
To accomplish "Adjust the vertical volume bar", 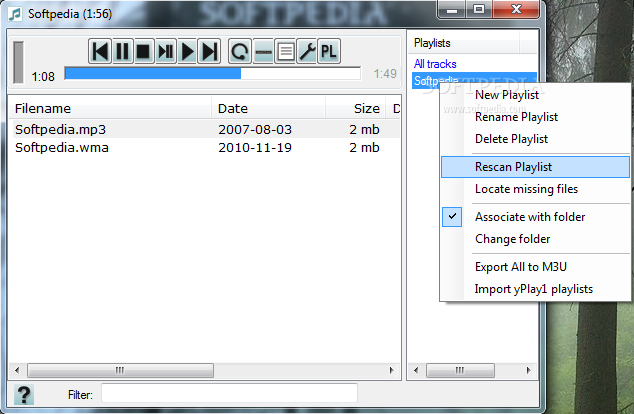I will click(x=18, y=62).
